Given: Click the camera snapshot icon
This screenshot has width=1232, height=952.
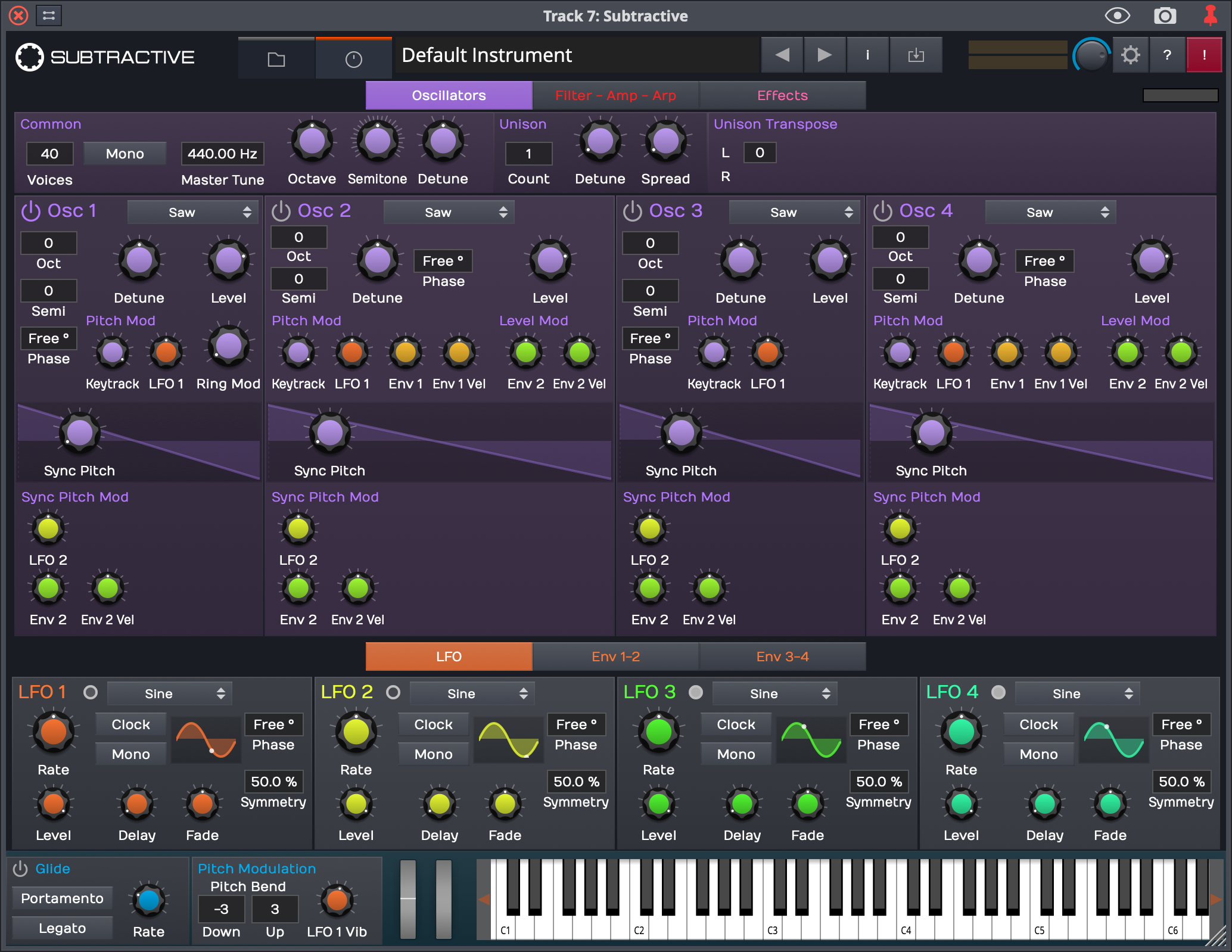Looking at the screenshot, I should point(1165,16).
